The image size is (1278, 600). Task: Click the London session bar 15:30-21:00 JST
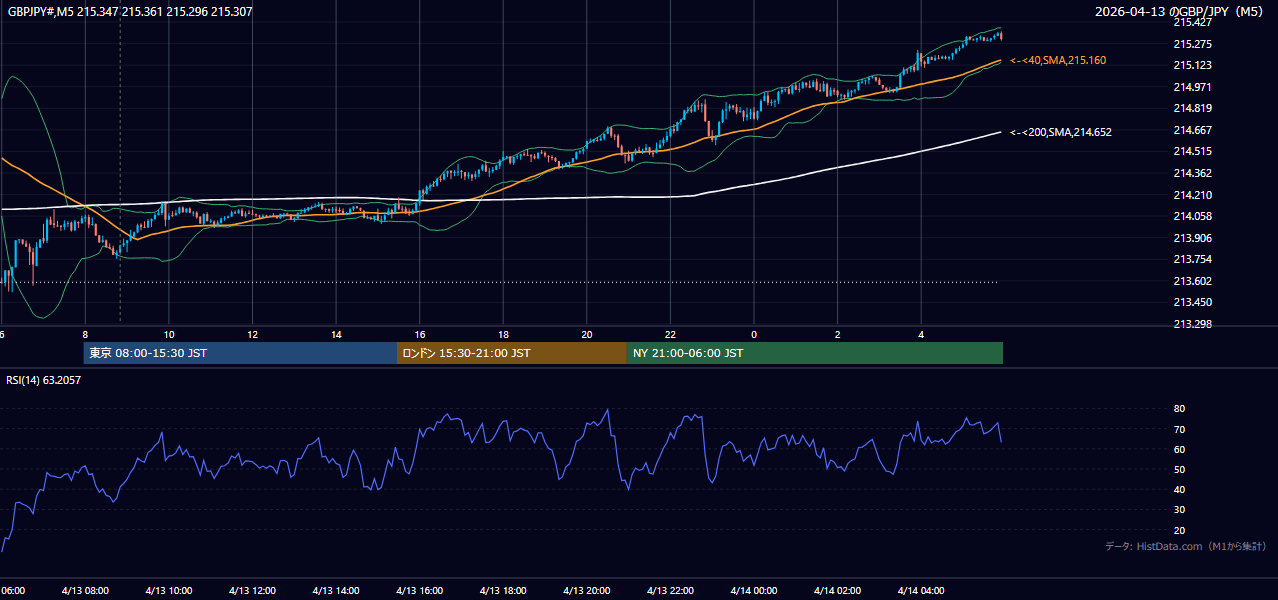pos(512,353)
